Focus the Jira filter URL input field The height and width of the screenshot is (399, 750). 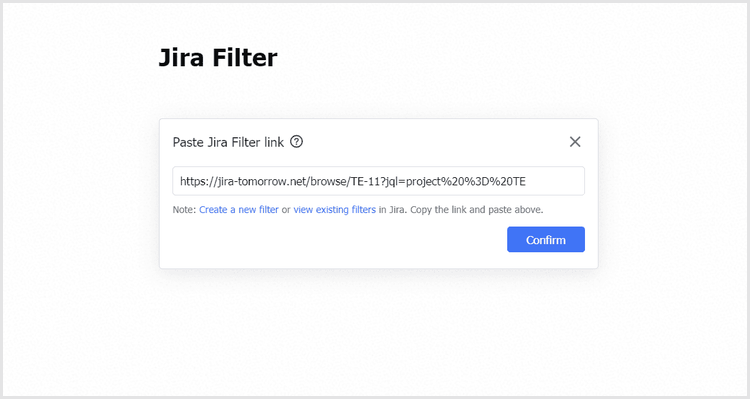(378, 181)
